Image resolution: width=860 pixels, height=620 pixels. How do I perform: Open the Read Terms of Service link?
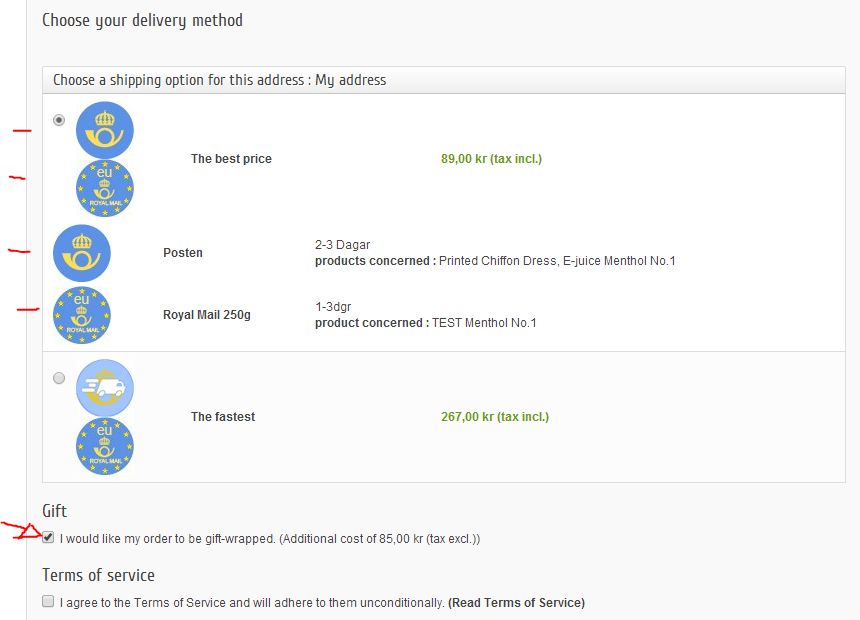516,603
